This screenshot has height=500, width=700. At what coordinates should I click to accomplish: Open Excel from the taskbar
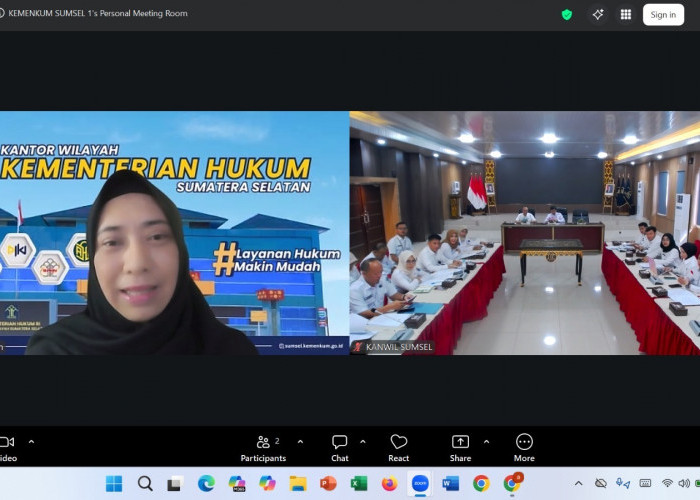point(359,483)
